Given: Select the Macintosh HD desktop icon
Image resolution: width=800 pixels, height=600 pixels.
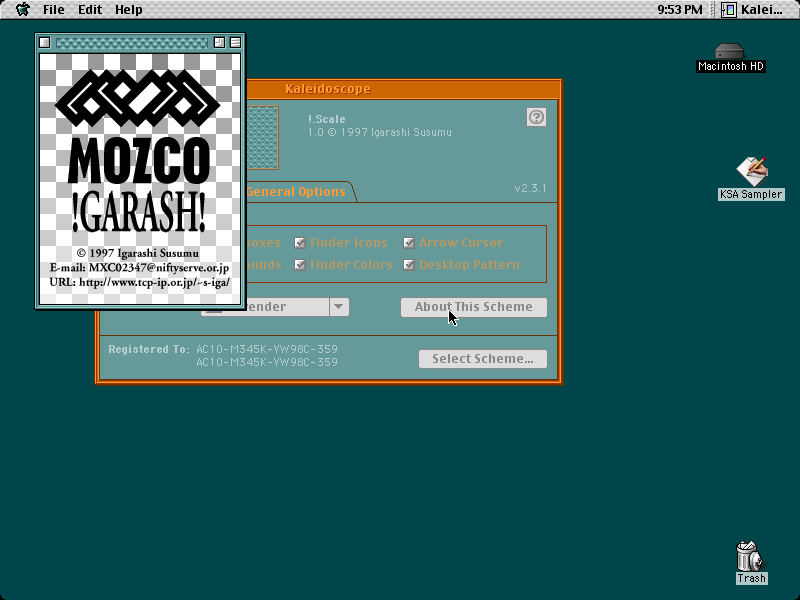Looking at the screenshot, I should coord(730,58).
